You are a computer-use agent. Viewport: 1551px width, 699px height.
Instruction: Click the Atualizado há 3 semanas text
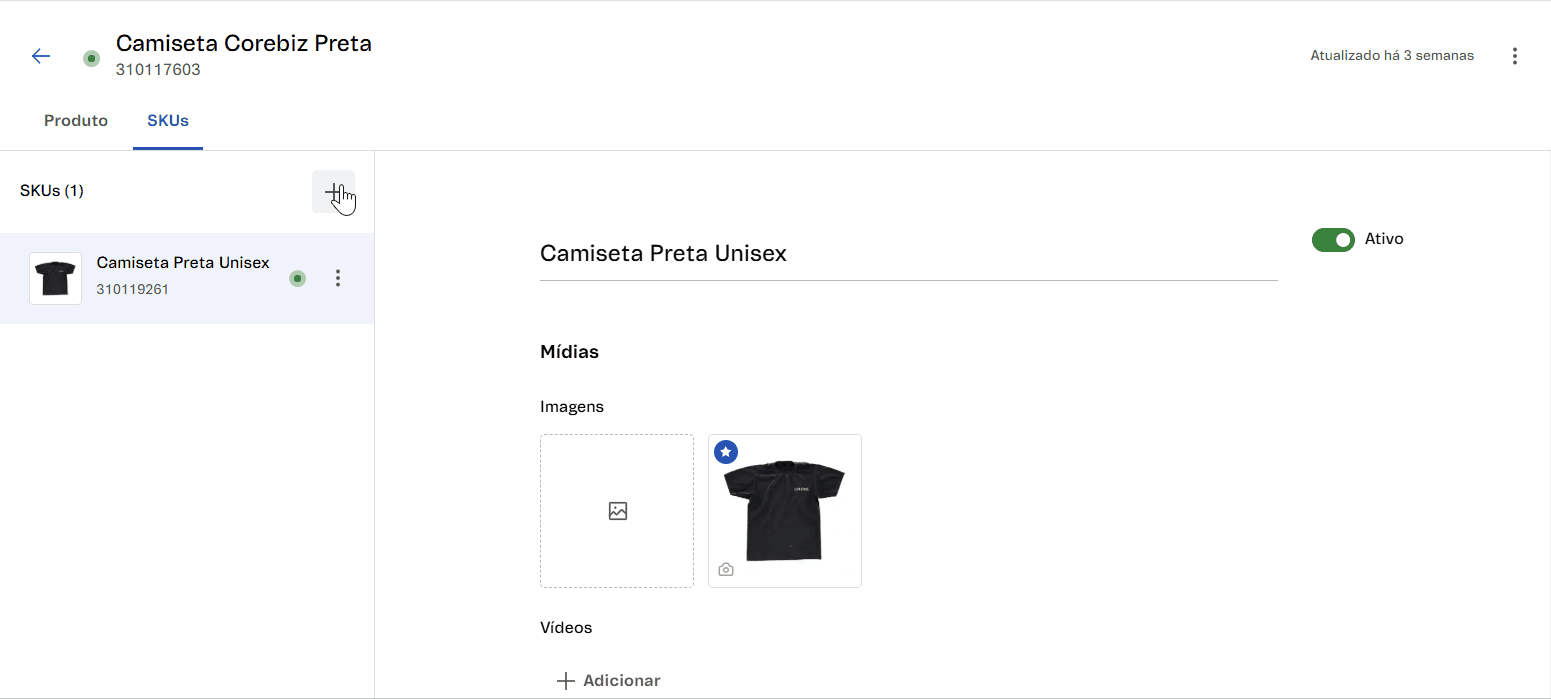(x=1391, y=55)
